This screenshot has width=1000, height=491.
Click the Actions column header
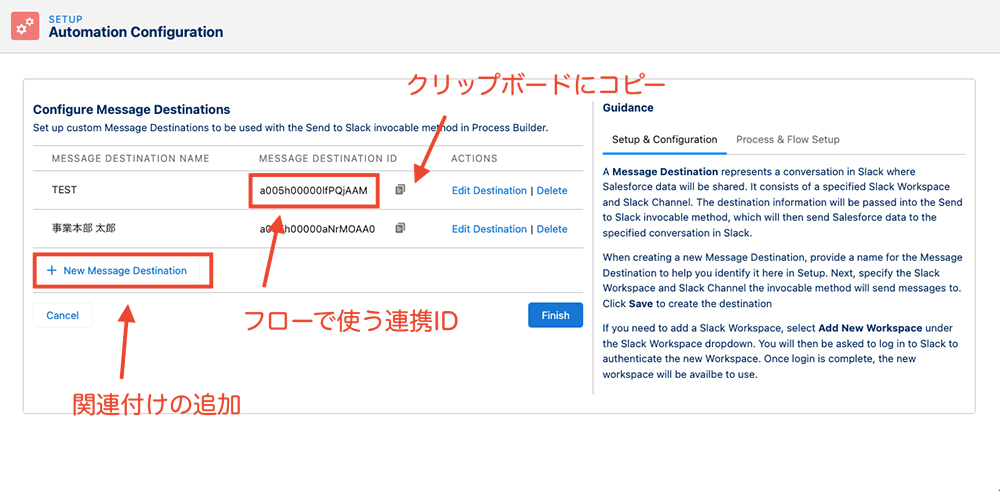(474, 158)
